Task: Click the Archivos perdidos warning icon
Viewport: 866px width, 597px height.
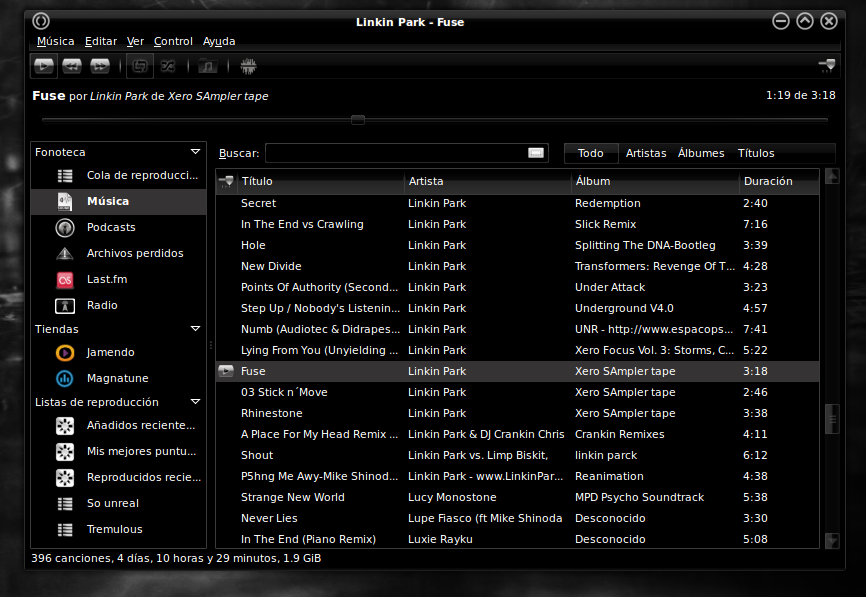Action: (65, 253)
